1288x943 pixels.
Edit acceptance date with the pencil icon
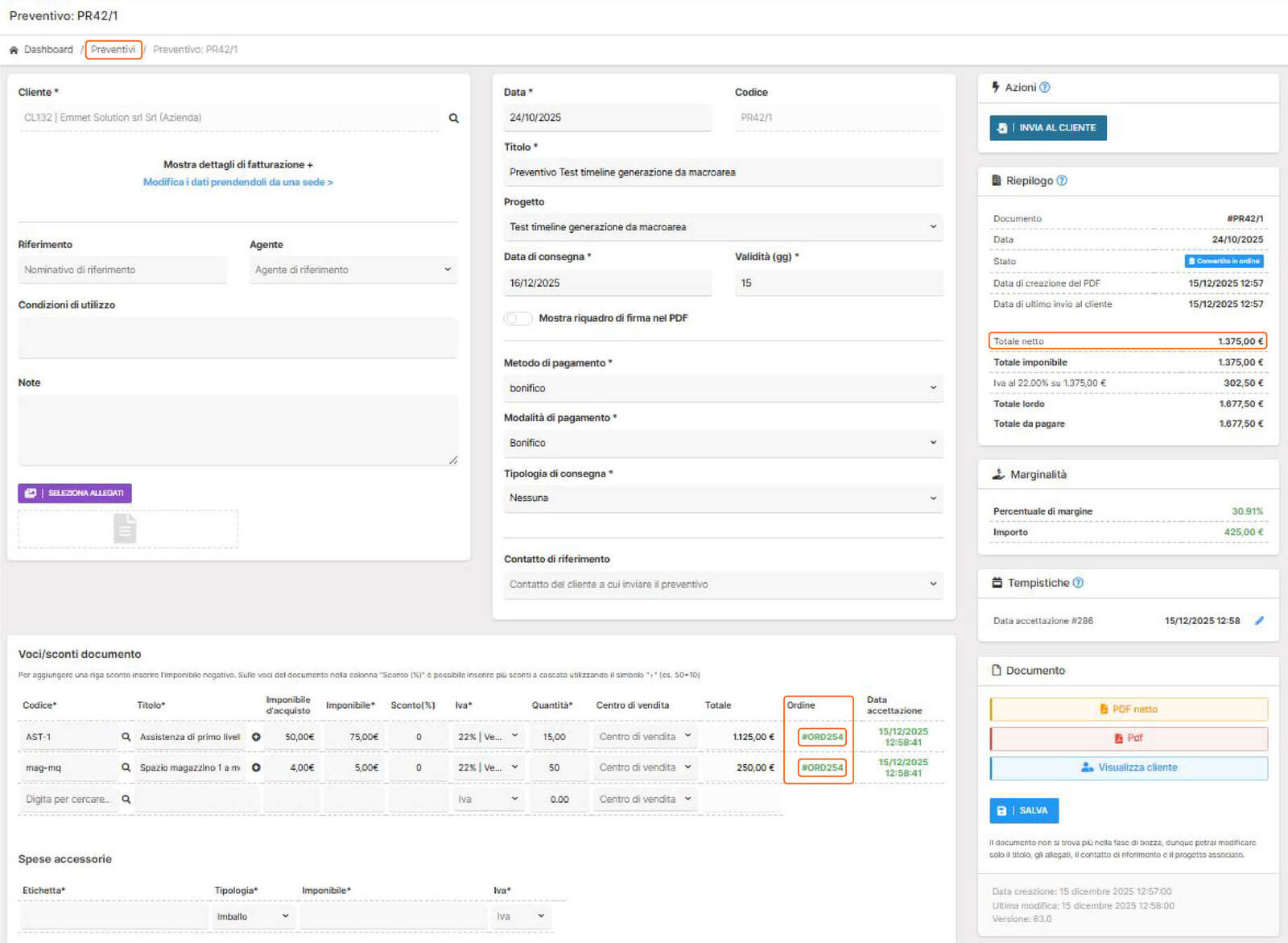(x=1259, y=621)
